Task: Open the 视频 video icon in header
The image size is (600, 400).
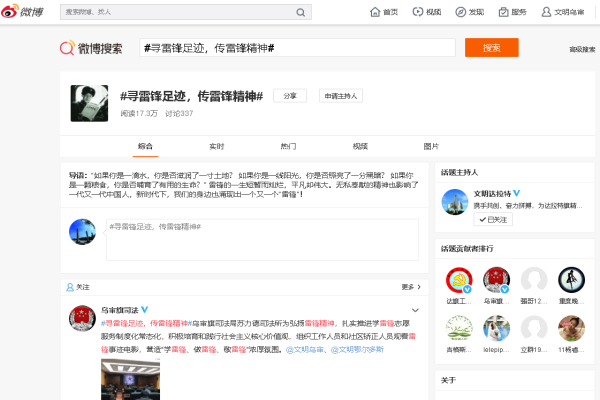Action: tap(417, 12)
